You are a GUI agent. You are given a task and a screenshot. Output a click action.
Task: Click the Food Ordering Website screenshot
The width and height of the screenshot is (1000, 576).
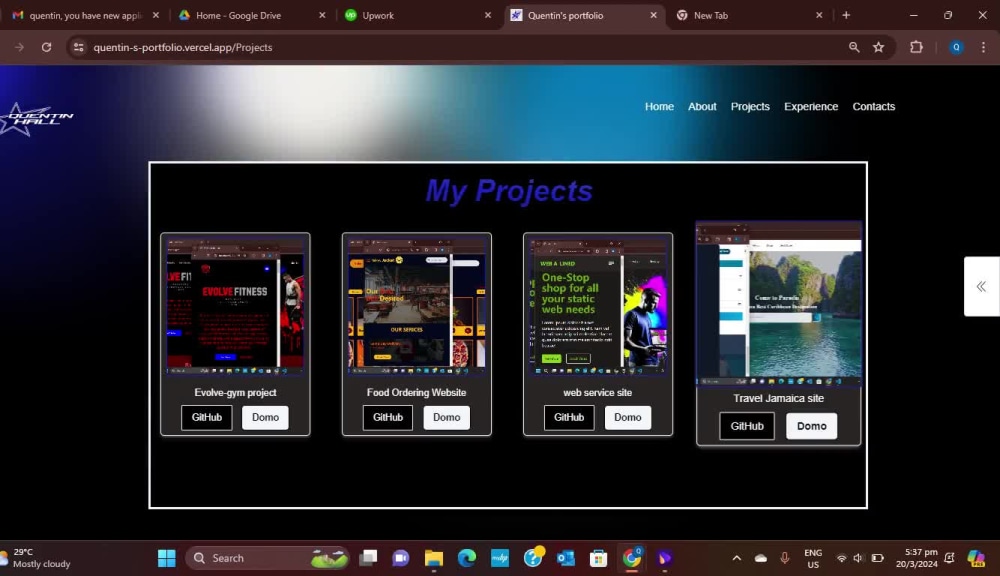tap(416, 307)
